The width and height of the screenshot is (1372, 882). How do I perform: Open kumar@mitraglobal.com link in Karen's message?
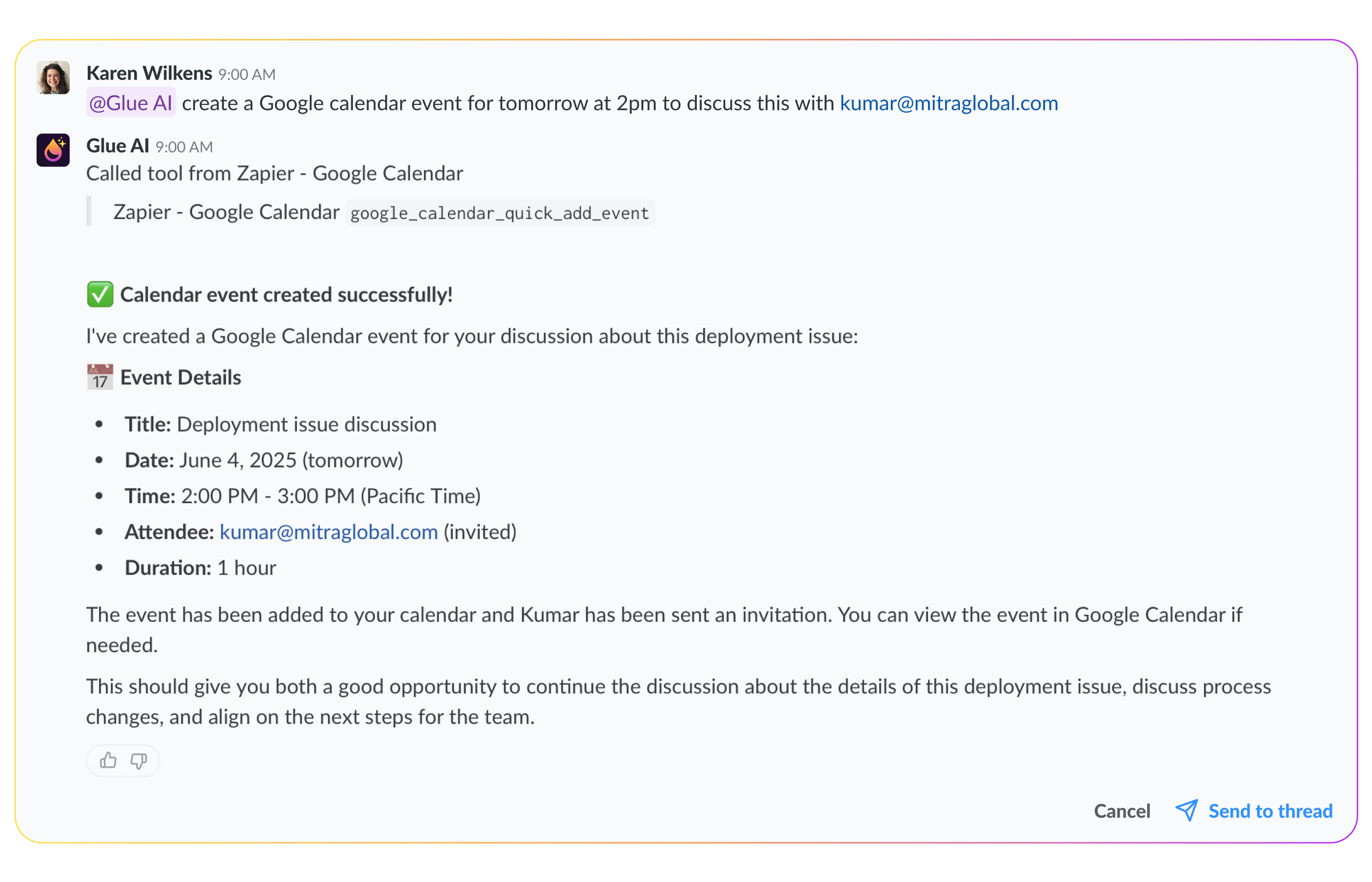pos(948,103)
